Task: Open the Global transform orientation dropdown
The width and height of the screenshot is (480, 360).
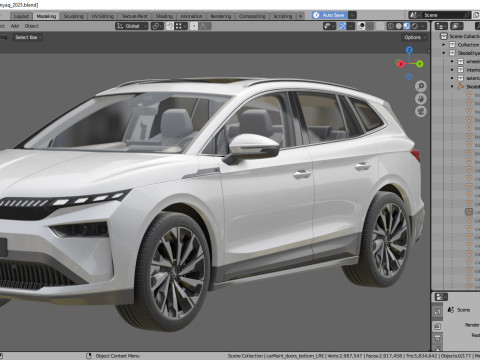Action: coord(132,26)
